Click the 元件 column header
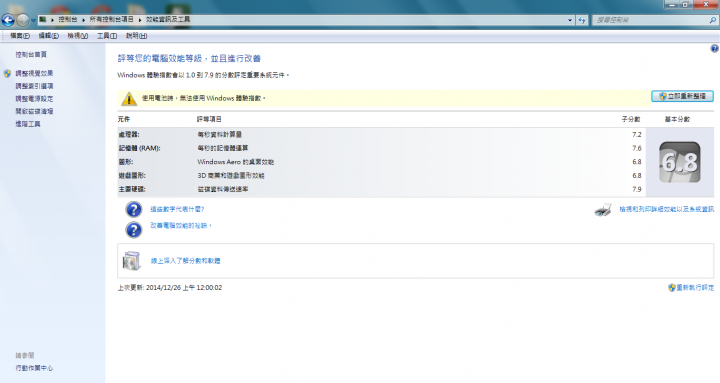Image resolution: width=720 pixels, height=383 pixels. [x=124, y=119]
